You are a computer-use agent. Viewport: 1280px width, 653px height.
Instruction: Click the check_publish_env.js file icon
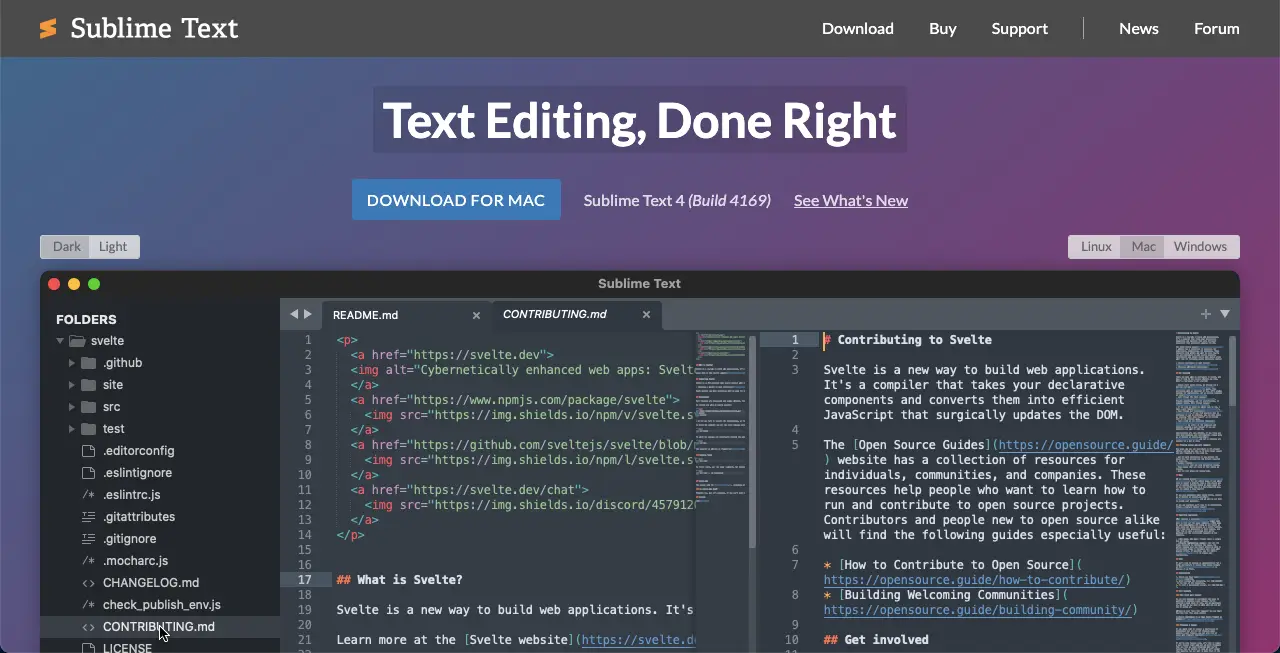pos(88,605)
